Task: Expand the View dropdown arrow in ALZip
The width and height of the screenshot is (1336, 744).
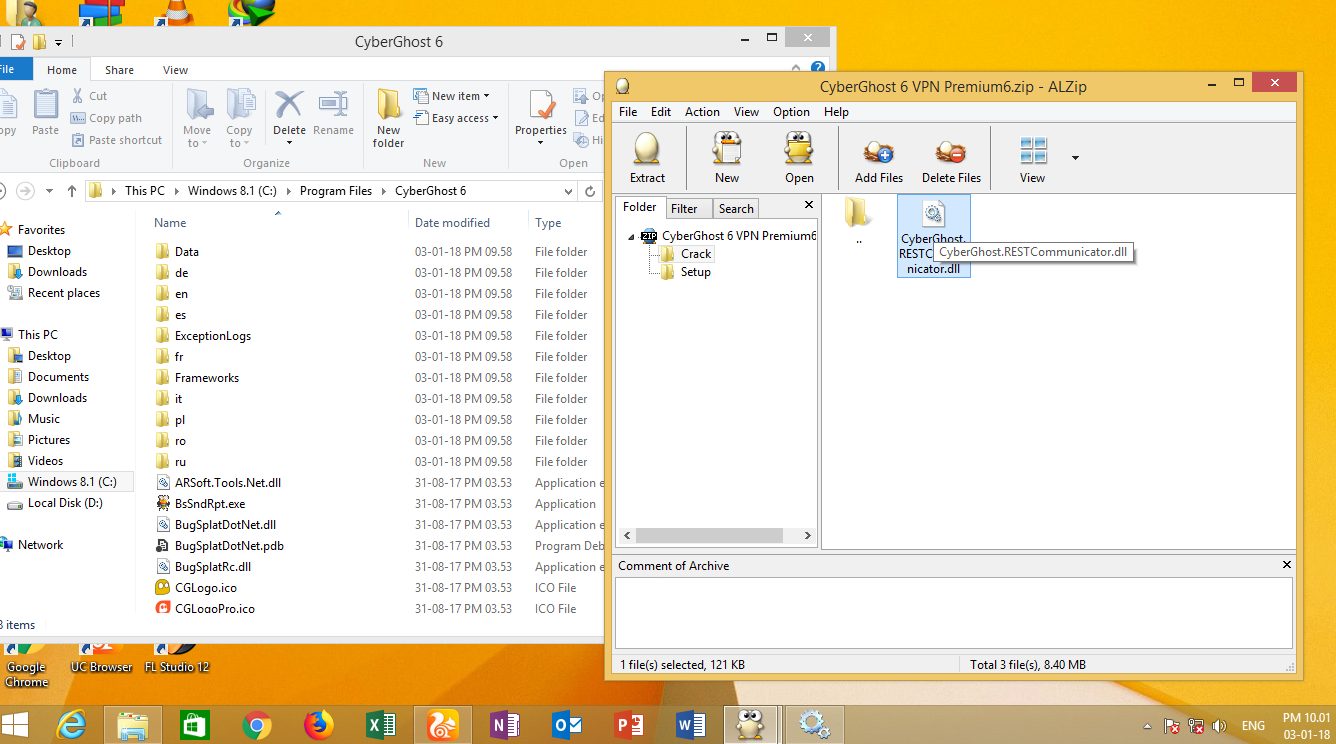Action: point(1075,158)
